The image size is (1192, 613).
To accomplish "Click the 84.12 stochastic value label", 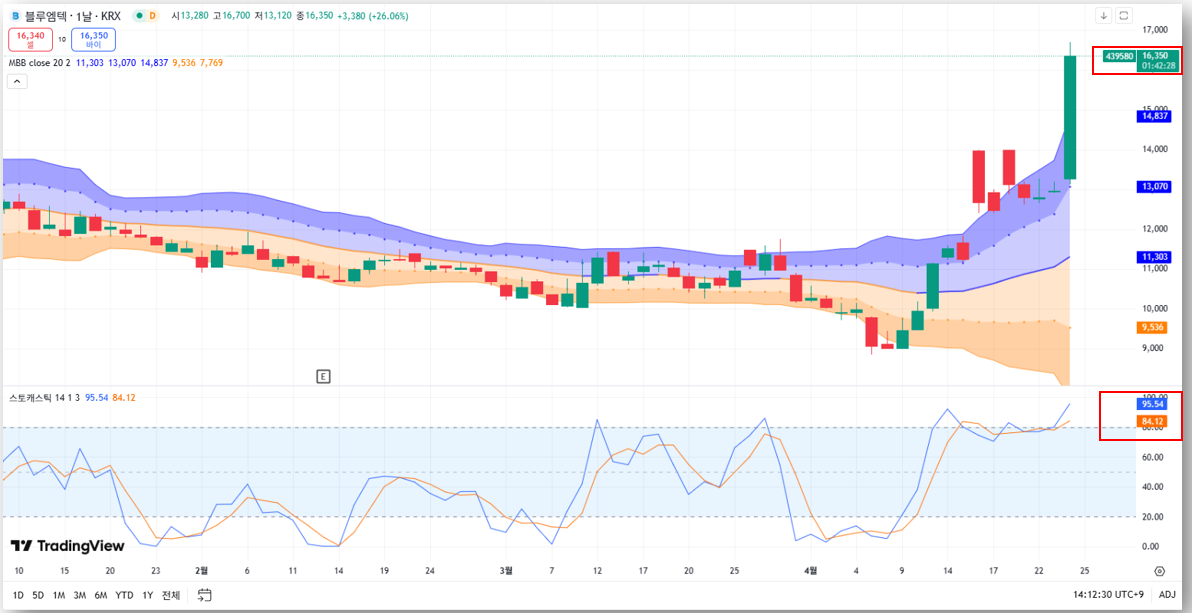I will pyautogui.click(x=1154, y=421).
